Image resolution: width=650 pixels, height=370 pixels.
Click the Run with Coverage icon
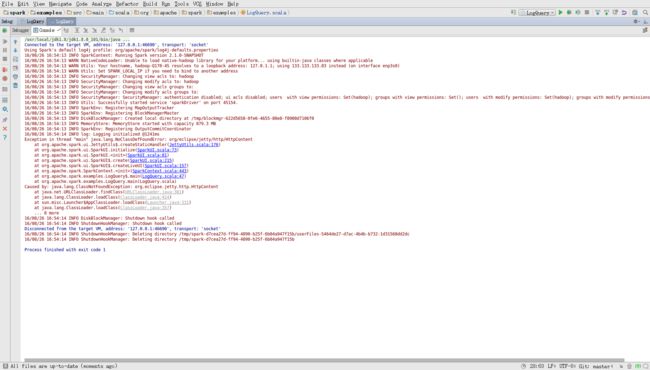578,12
